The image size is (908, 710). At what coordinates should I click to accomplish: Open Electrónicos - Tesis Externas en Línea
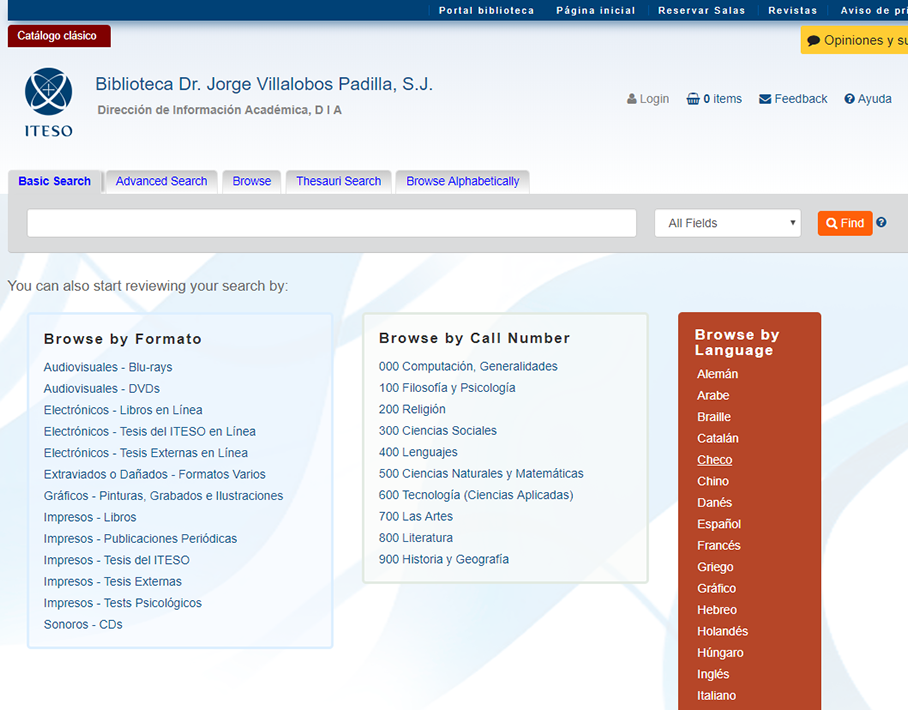coord(145,453)
